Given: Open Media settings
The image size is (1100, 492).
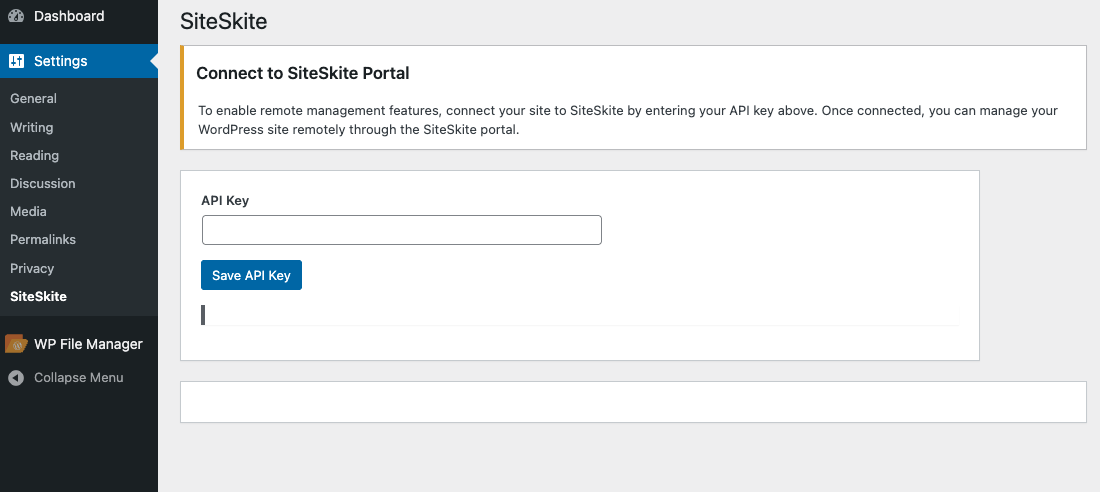Looking at the screenshot, I should point(28,211).
